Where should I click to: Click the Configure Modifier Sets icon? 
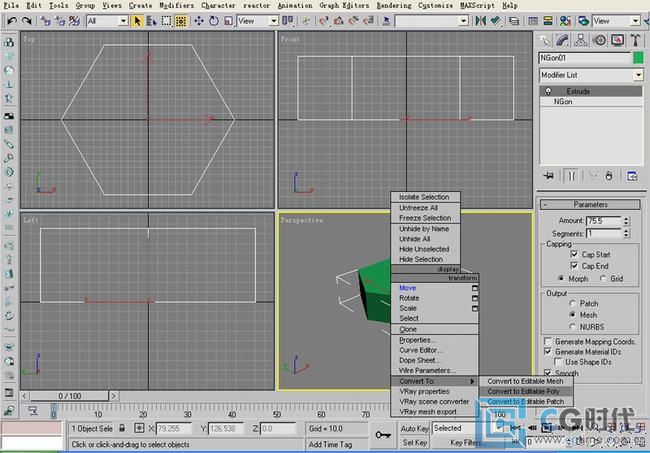coord(632,176)
